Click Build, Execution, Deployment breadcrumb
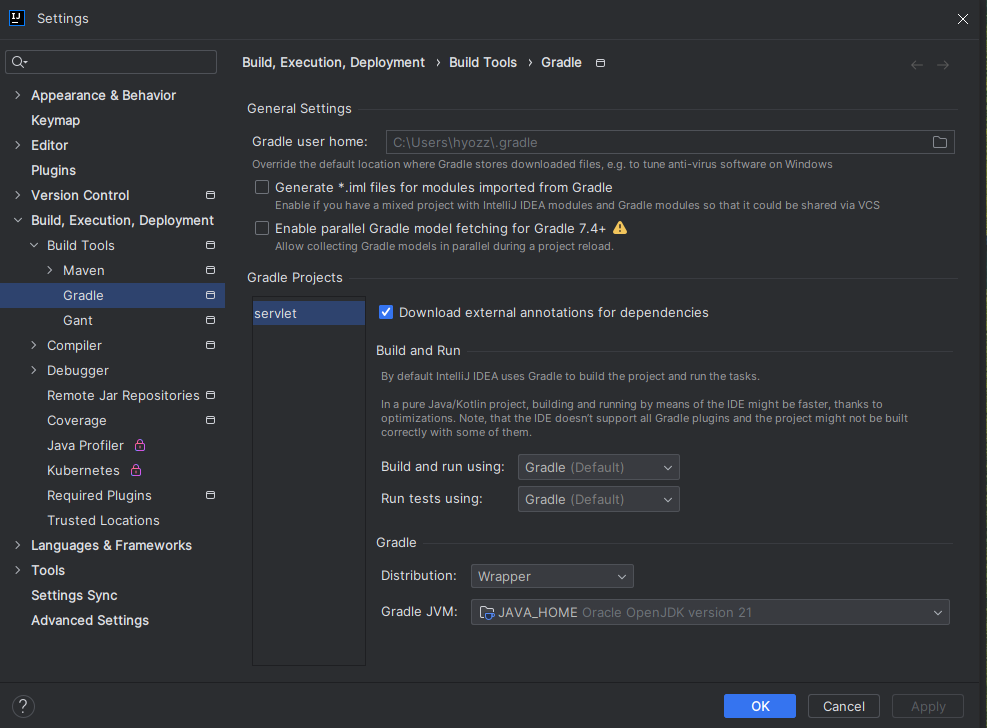 tap(334, 62)
